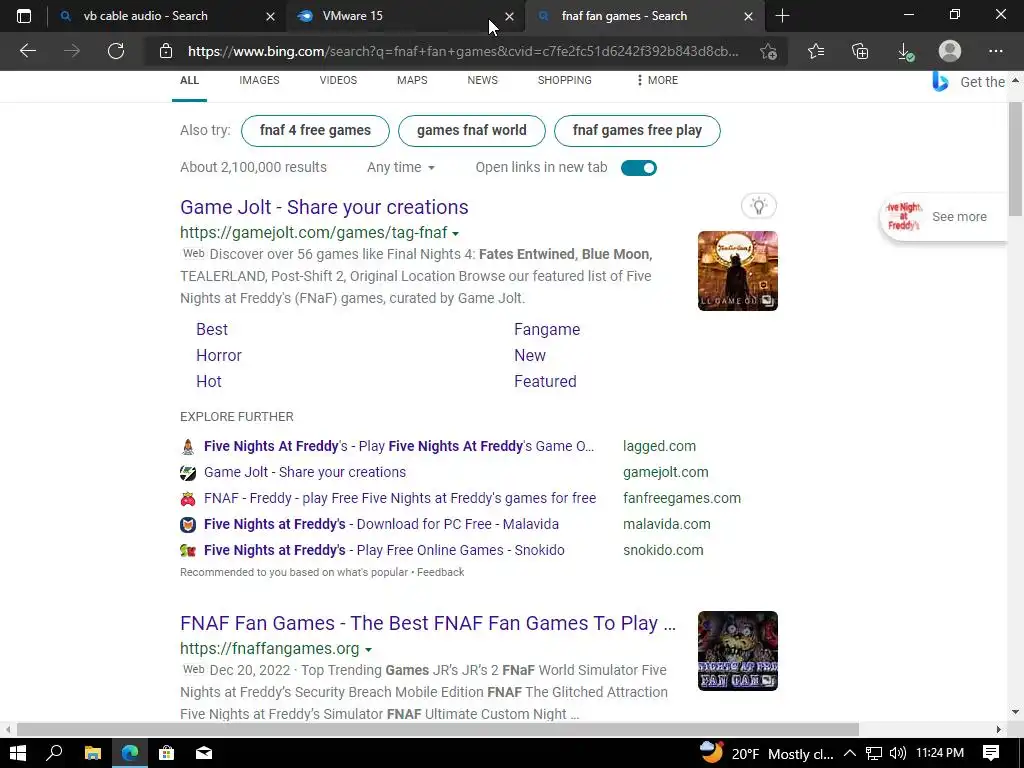Click the Bing logo icon

click(x=940, y=82)
